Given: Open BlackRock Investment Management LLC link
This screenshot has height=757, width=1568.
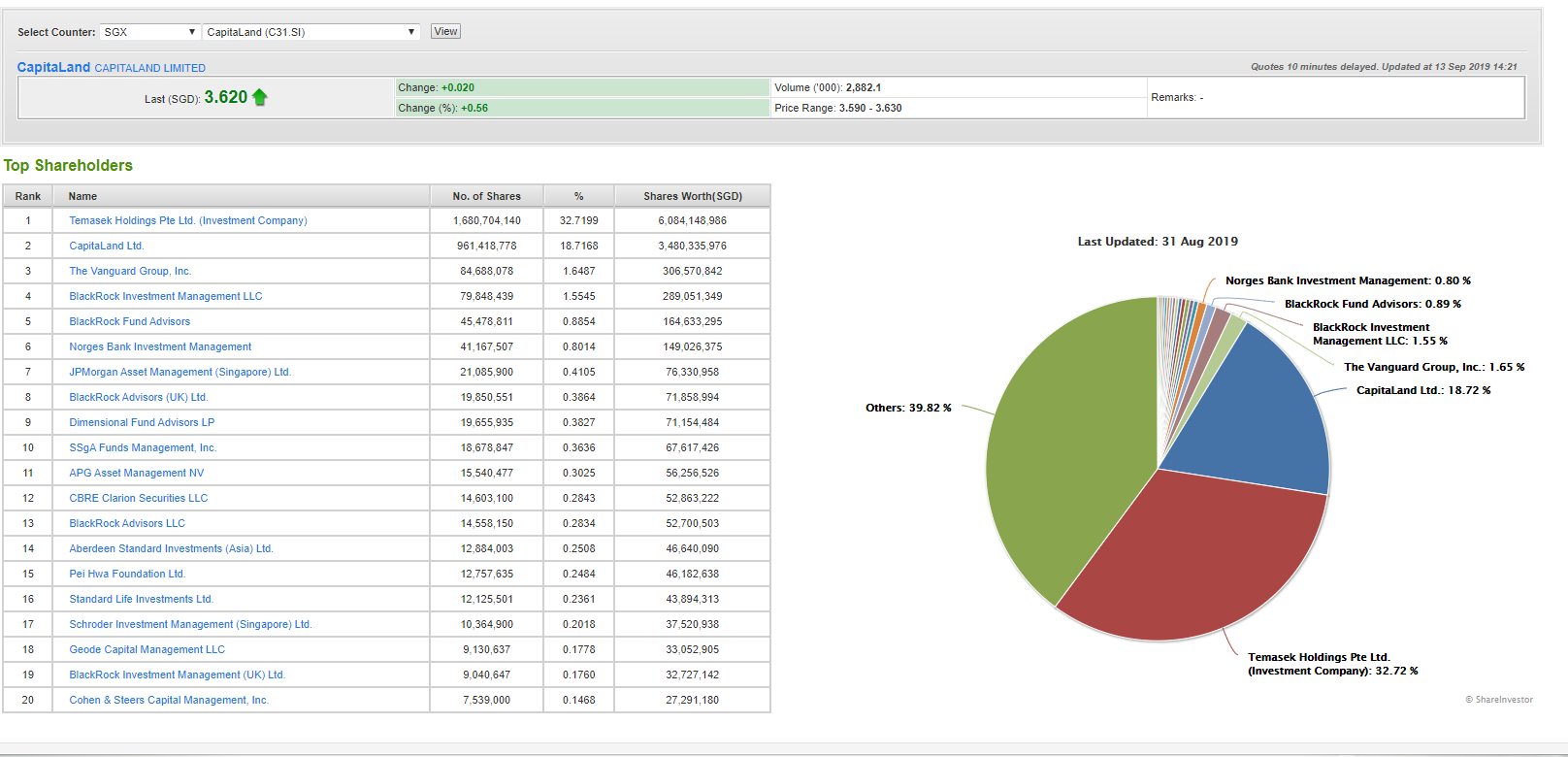Looking at the screenshot, I should click(166, 296).
